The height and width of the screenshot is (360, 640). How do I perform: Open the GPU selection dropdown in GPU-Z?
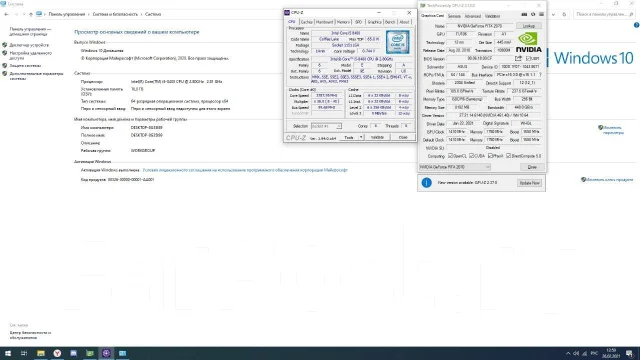click(x=455, y=167)
